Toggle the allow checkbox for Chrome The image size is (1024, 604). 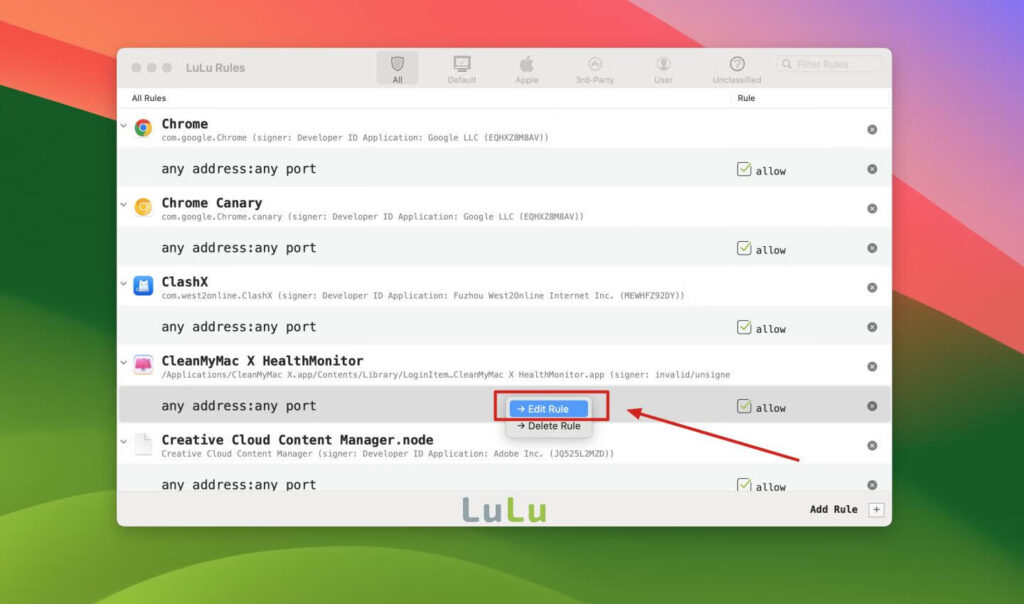[x=744, y=169]
